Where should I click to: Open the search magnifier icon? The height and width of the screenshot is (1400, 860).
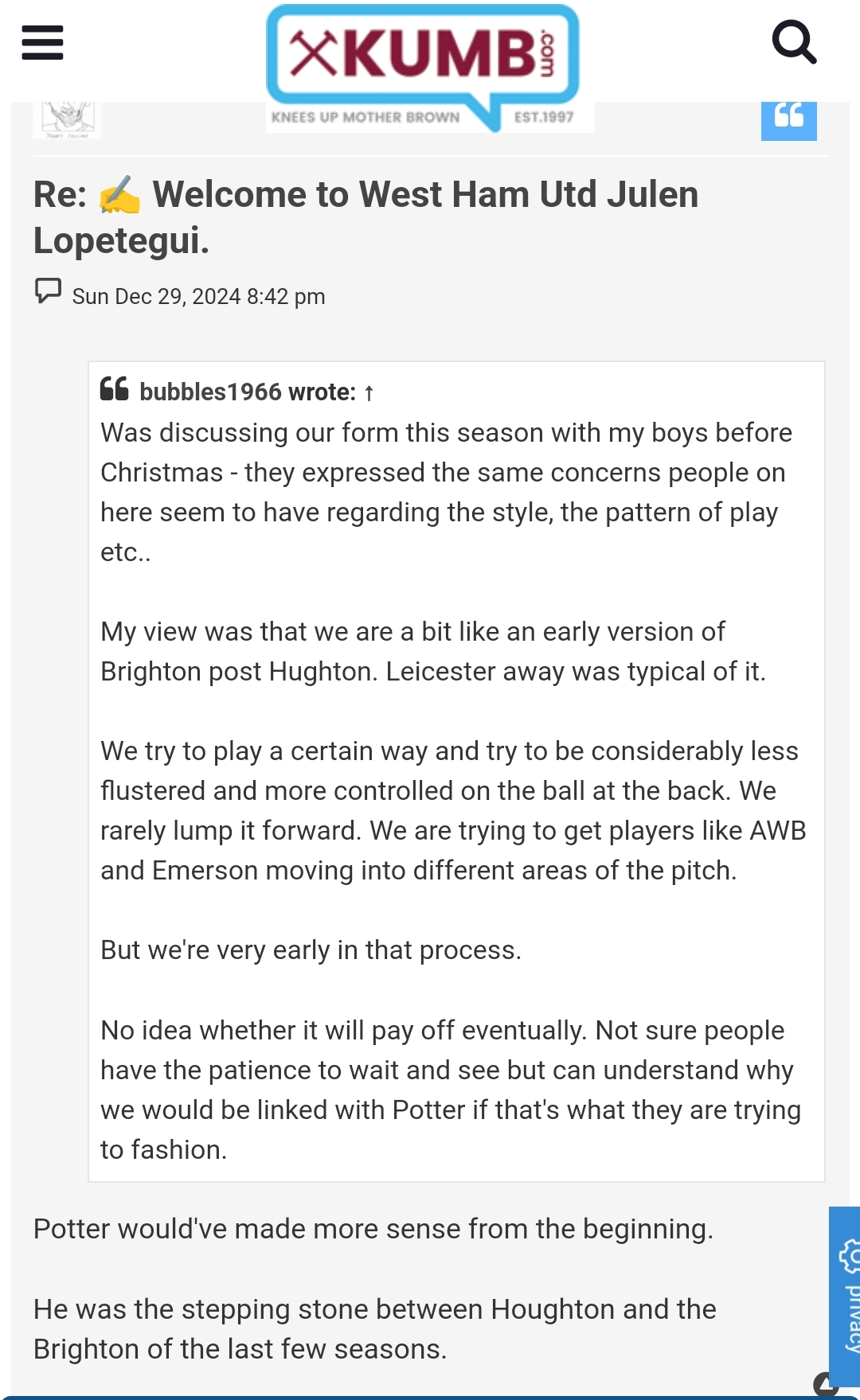coord(794,42)
